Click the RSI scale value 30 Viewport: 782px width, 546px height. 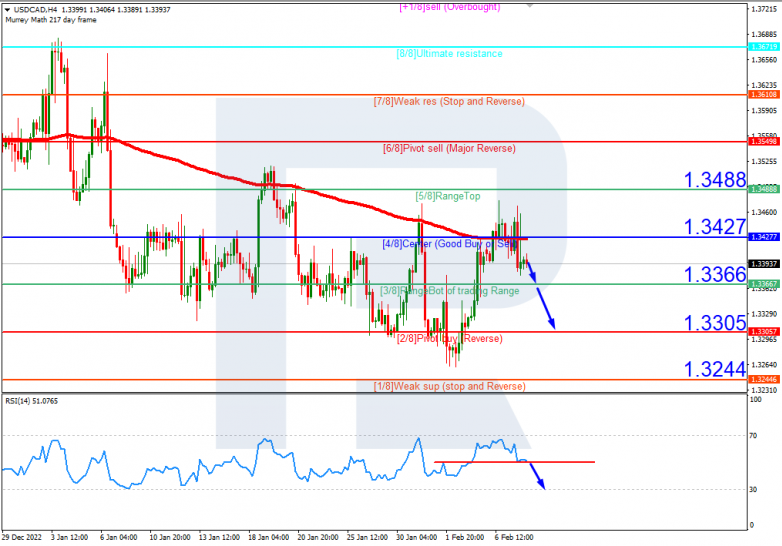[x=753, y=490]
